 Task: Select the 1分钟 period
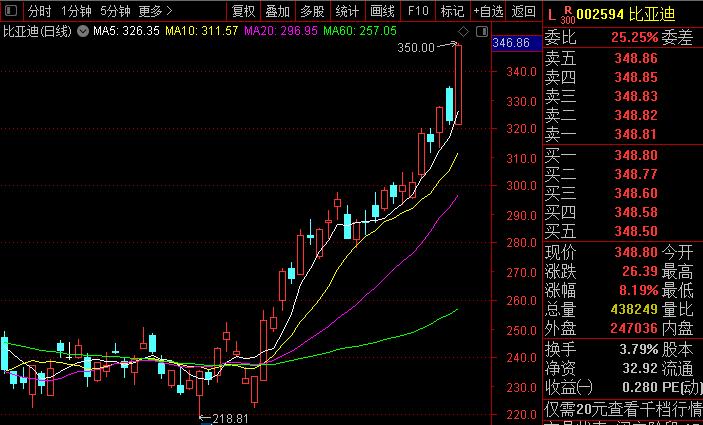[76, 11]
